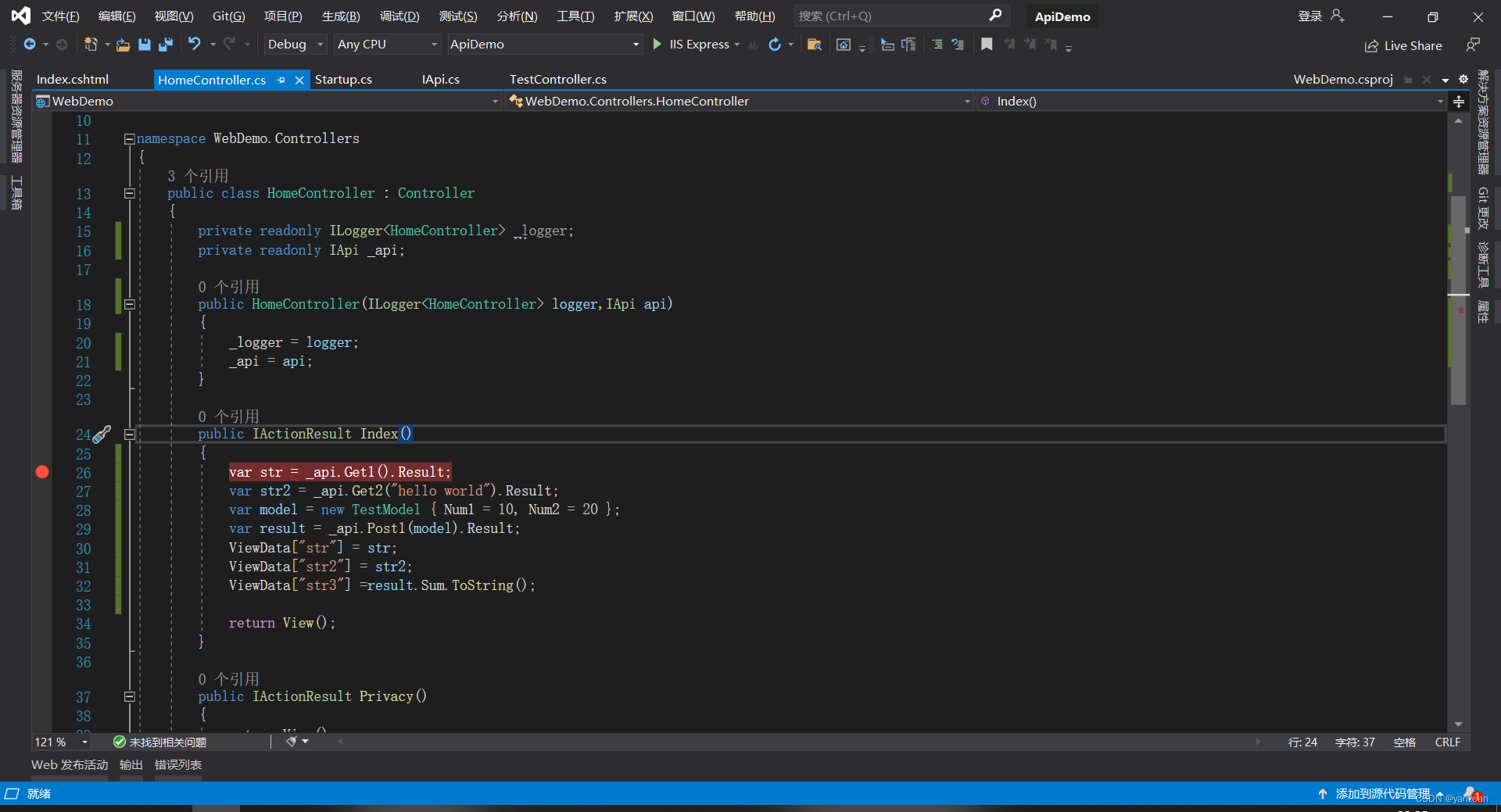Switch to the TestController.cs tab
The width and height of the screenshot is (1501, 812).
(x=558, y=80)
